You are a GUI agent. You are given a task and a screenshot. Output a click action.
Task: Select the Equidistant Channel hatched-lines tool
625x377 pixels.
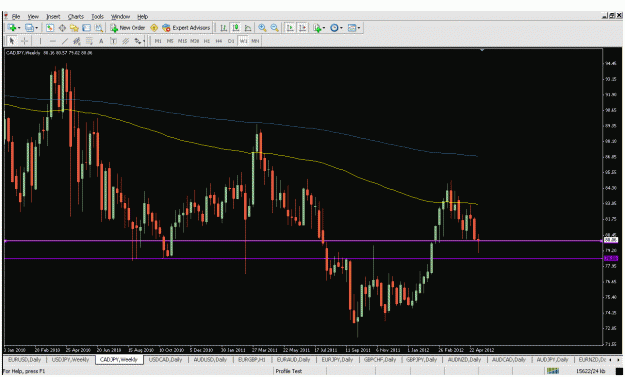coord(126,41)
